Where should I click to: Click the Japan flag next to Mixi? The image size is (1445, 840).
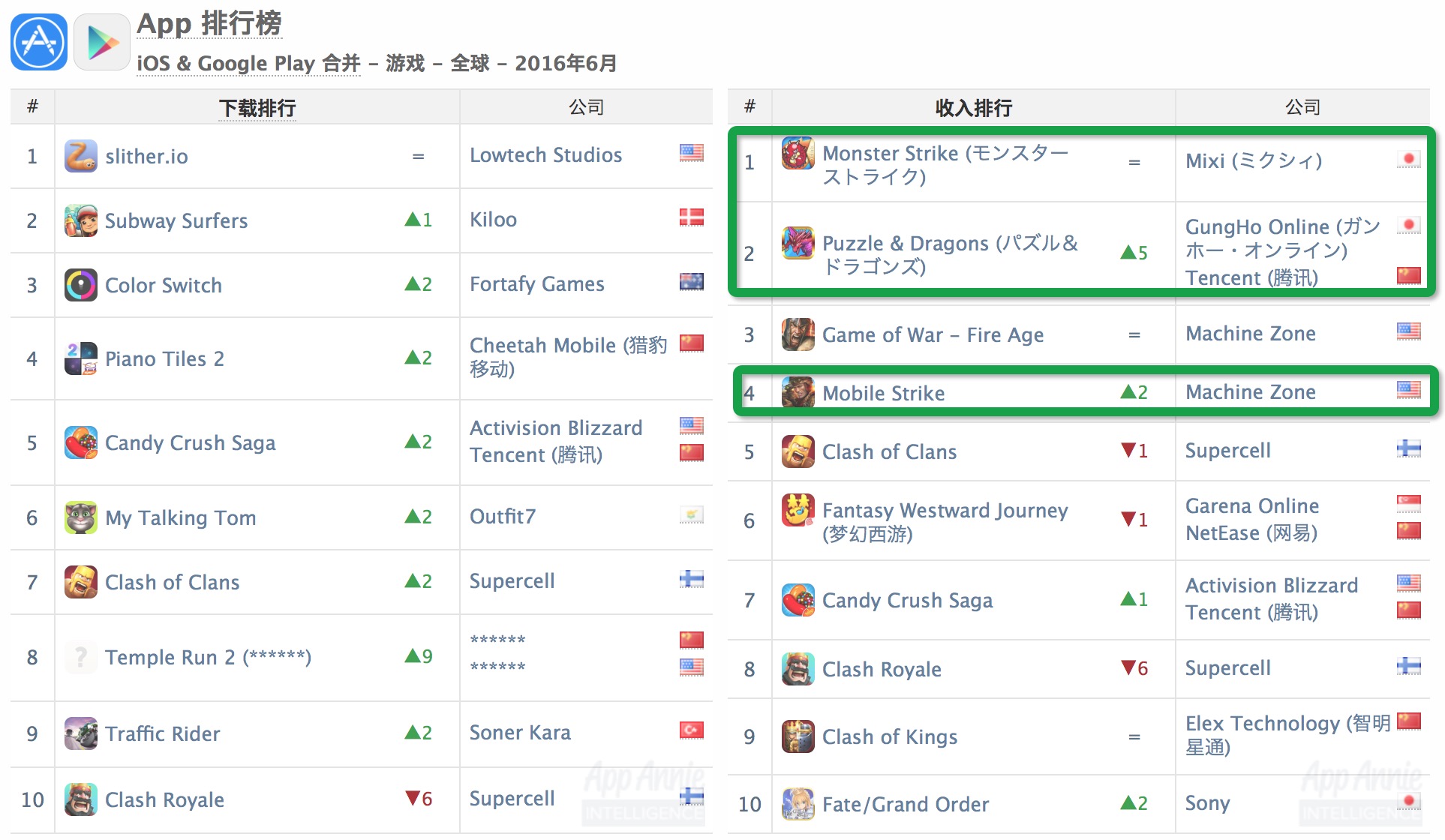click(x=1409, y=158)
